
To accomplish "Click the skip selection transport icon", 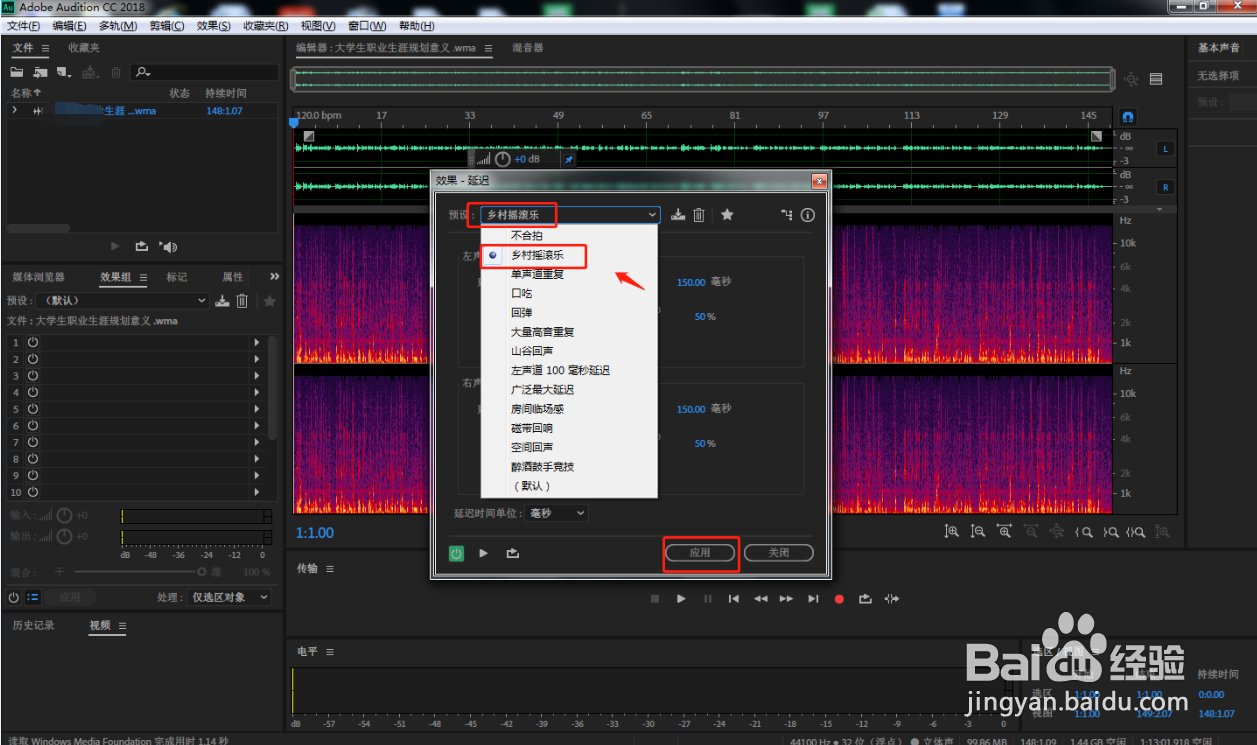I will point(892,599).
